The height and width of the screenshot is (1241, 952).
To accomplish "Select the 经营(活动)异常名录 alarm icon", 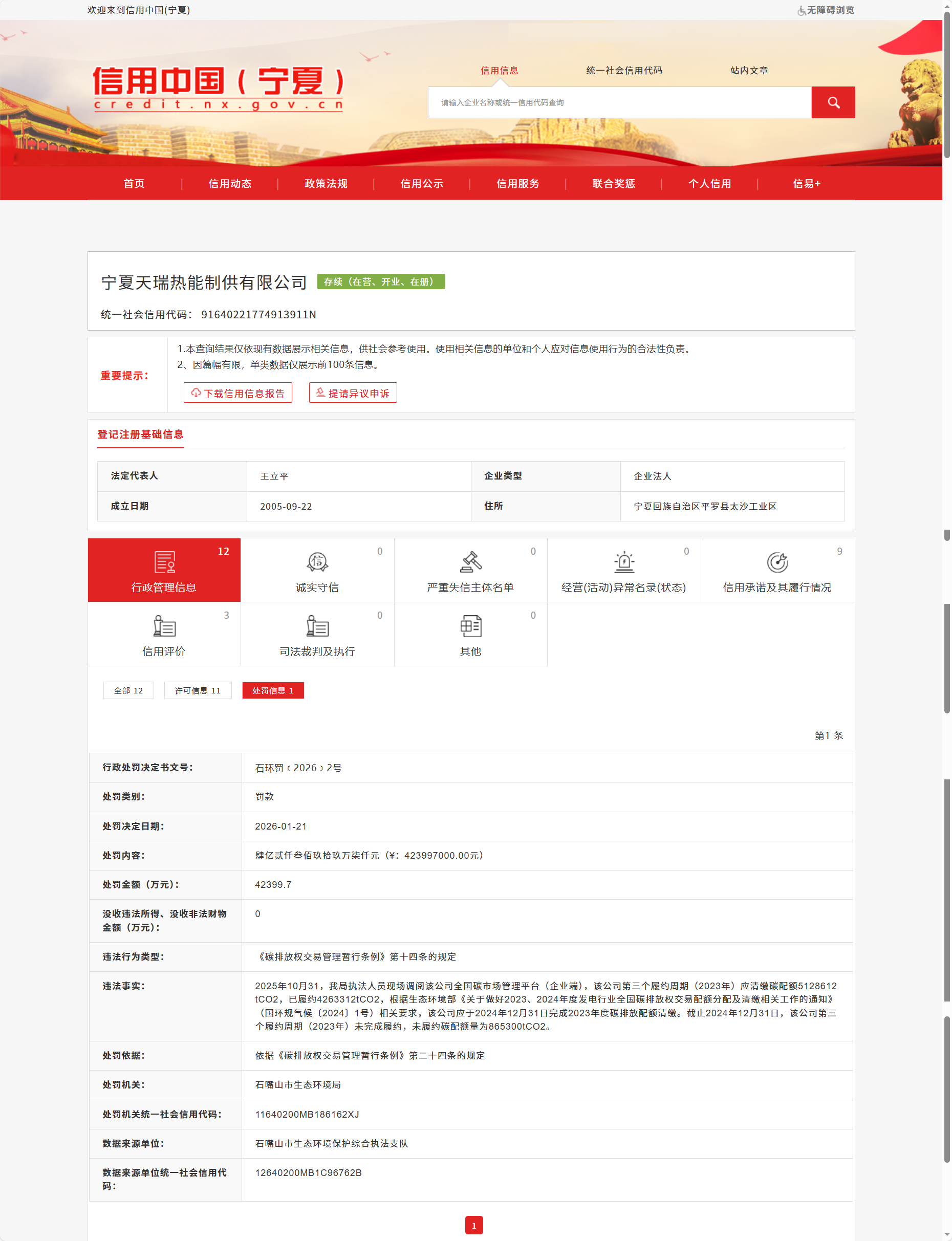I will click(x=624, y=562).
